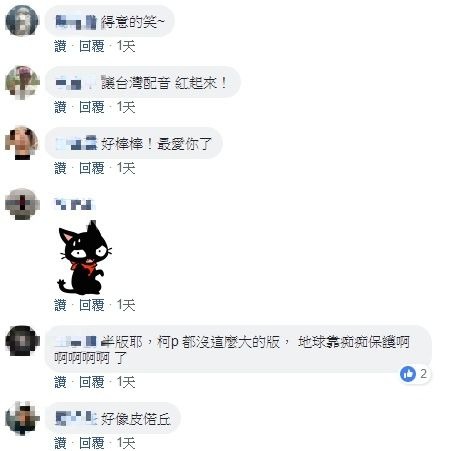
Task: View the reaction count of 2
Action: [x=423, y=374]
